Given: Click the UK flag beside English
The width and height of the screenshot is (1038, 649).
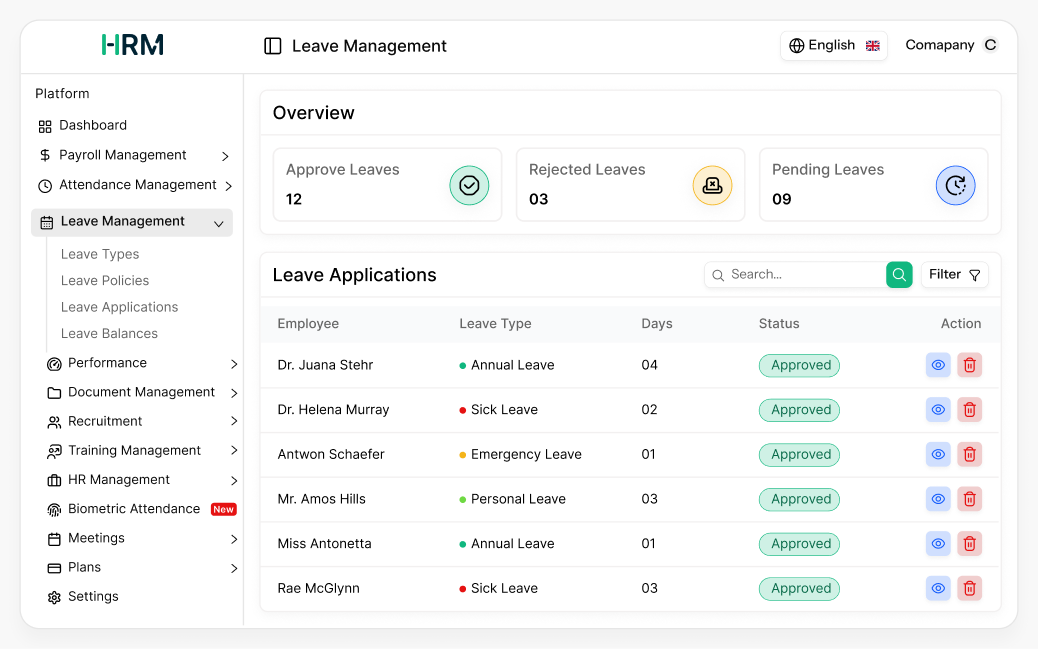Looking at the screenshot, I should 872,45.
